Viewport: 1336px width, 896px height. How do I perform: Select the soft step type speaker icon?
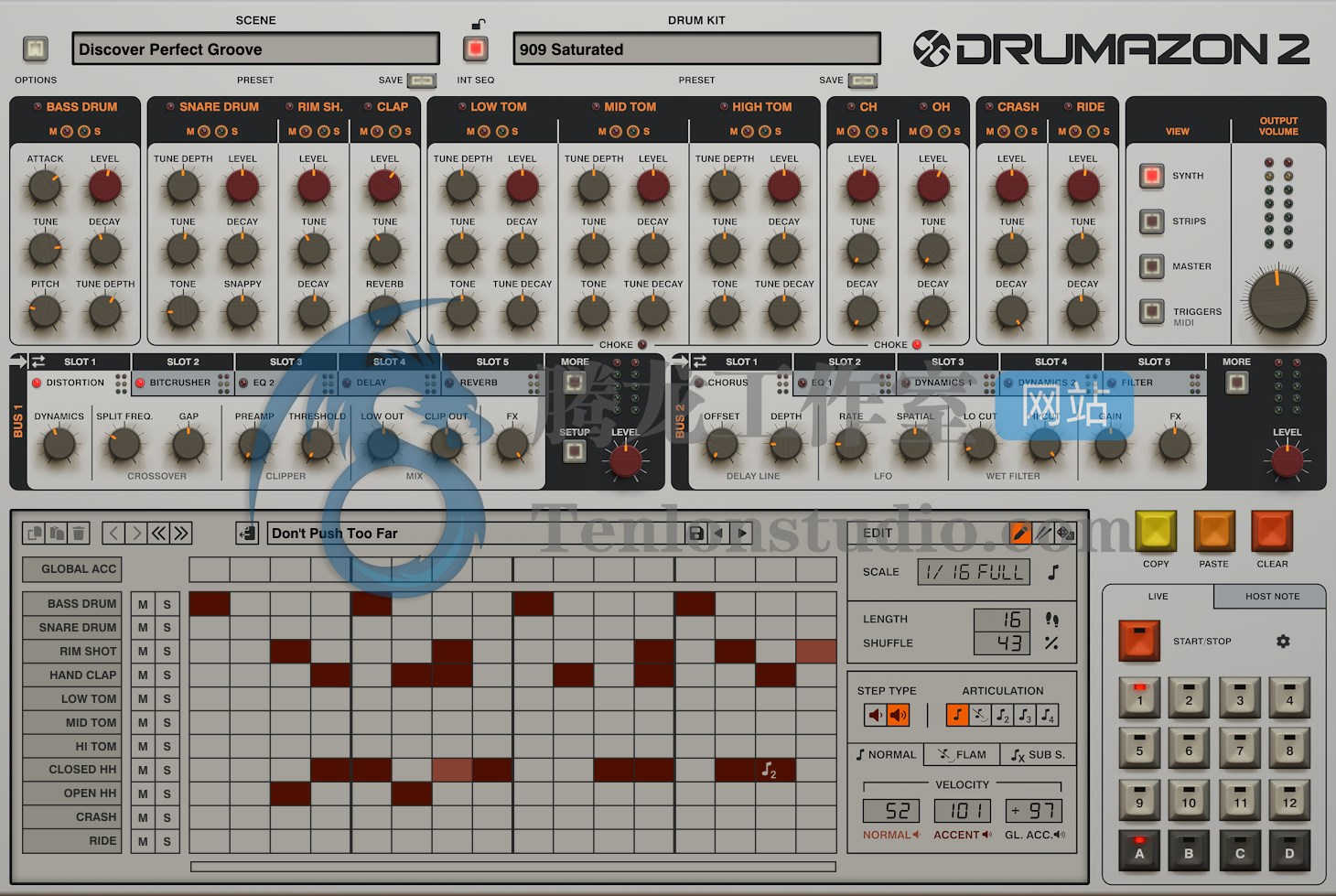click(876, 715)
